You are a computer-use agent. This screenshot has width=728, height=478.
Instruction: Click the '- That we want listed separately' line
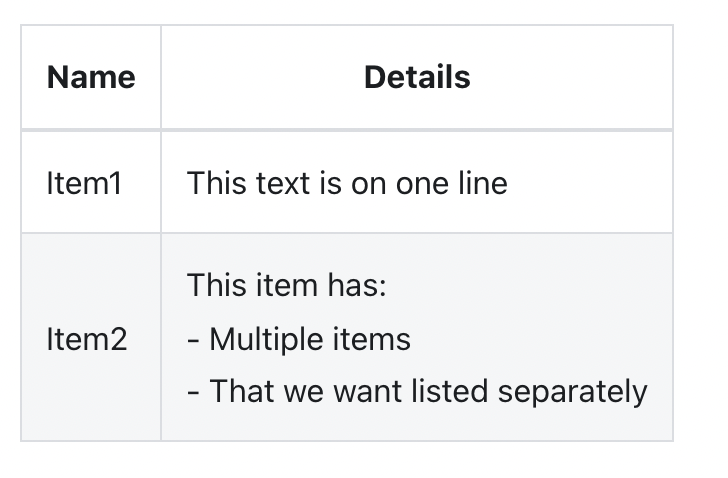(417, 392)
